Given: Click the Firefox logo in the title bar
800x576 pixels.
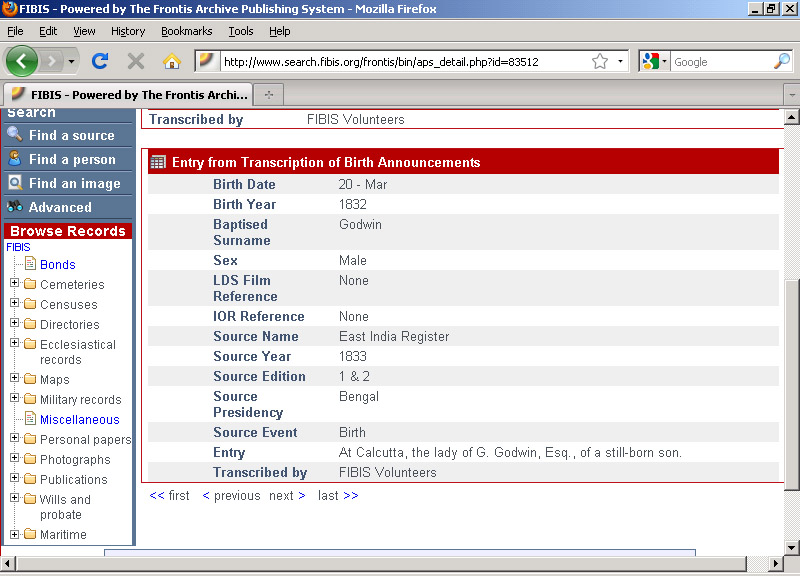Looking at the screenshot, I should coord(9,9).
